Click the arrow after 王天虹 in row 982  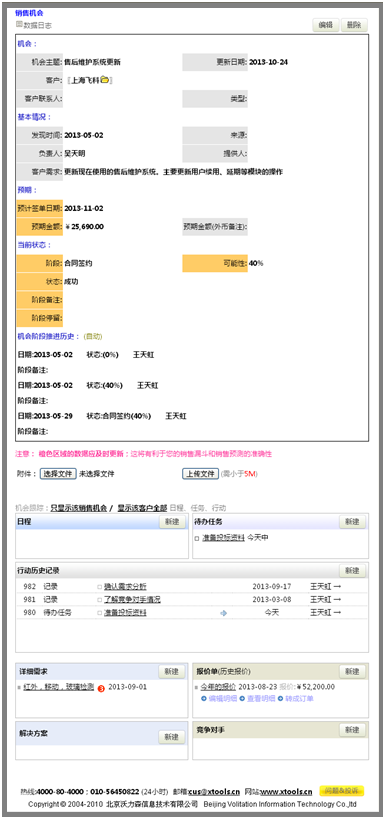pos(337,587)
